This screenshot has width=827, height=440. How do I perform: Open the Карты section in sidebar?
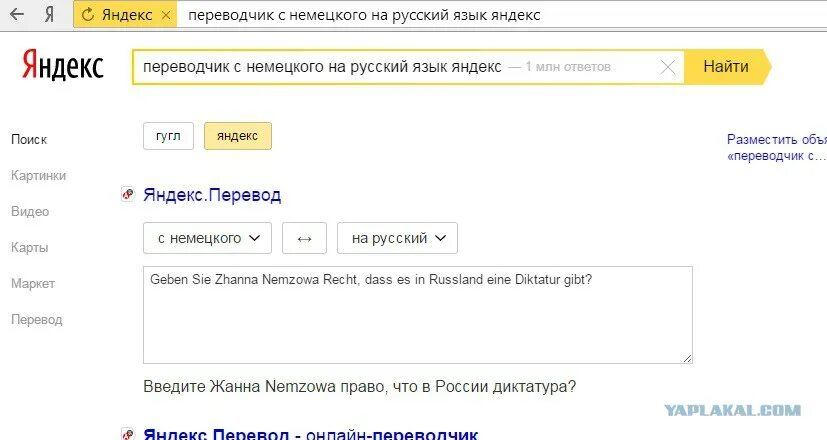(x=30, y=247)
